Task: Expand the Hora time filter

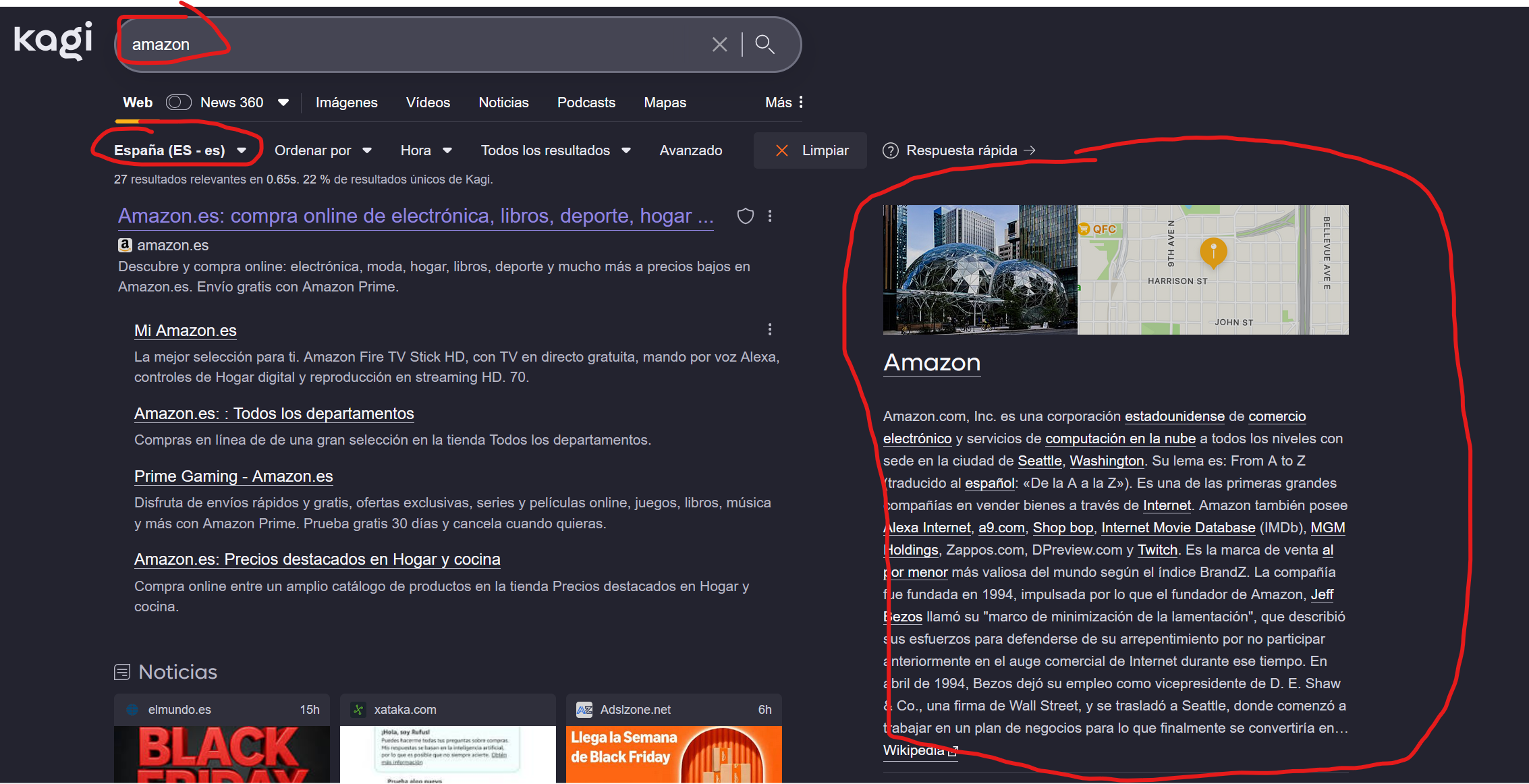Action: (x=426, y=150)
